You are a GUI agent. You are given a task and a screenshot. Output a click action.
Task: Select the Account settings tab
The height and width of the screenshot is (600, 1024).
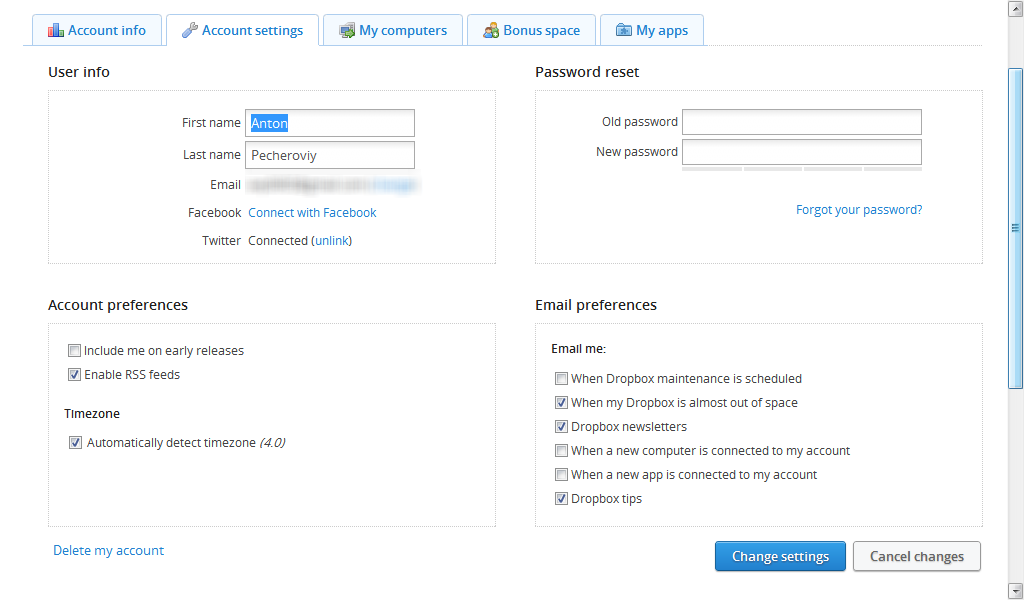point(242,30)
